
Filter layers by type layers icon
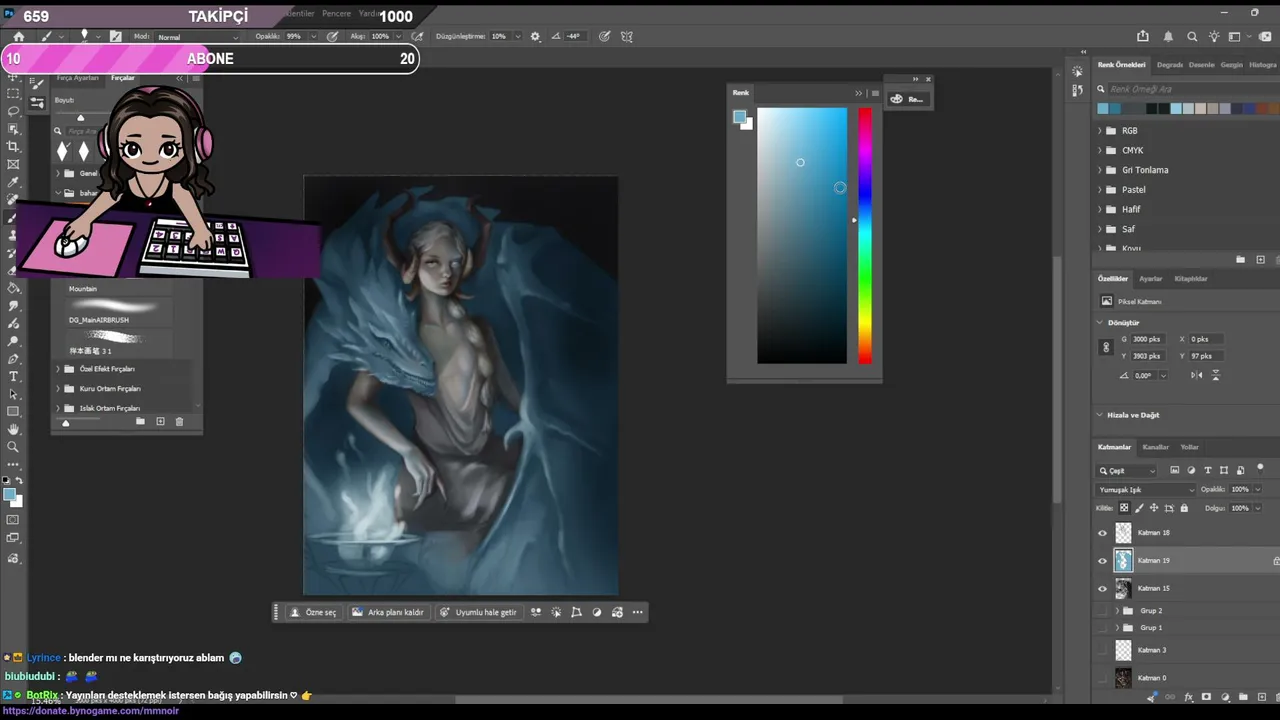point(1207,470)
